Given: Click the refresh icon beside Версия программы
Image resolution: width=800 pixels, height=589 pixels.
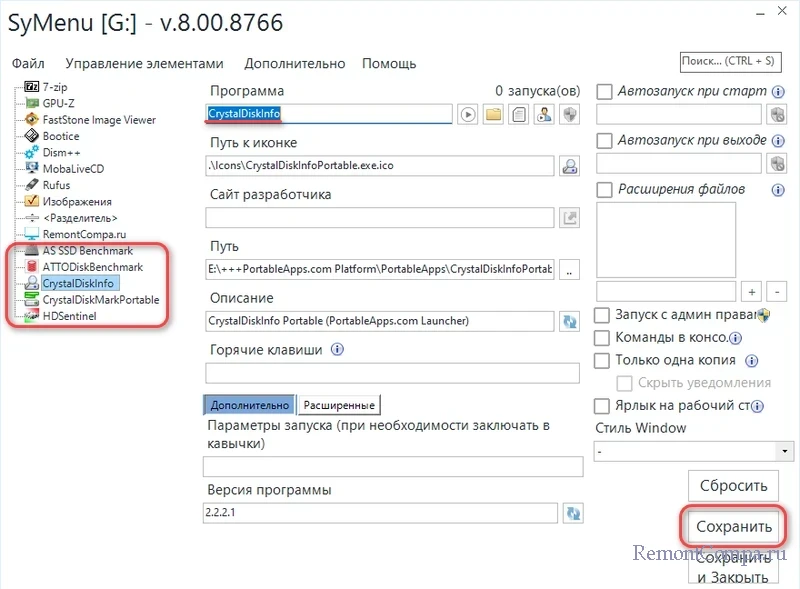Looking at the screenshot, I should point(573,513).
